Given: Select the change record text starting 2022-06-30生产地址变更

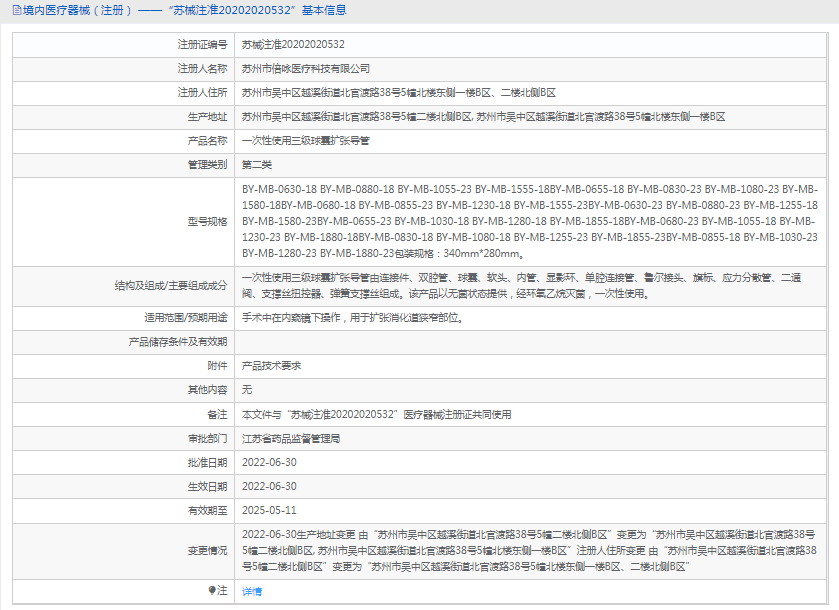Looking at the screenshot, I should point(529,551).
